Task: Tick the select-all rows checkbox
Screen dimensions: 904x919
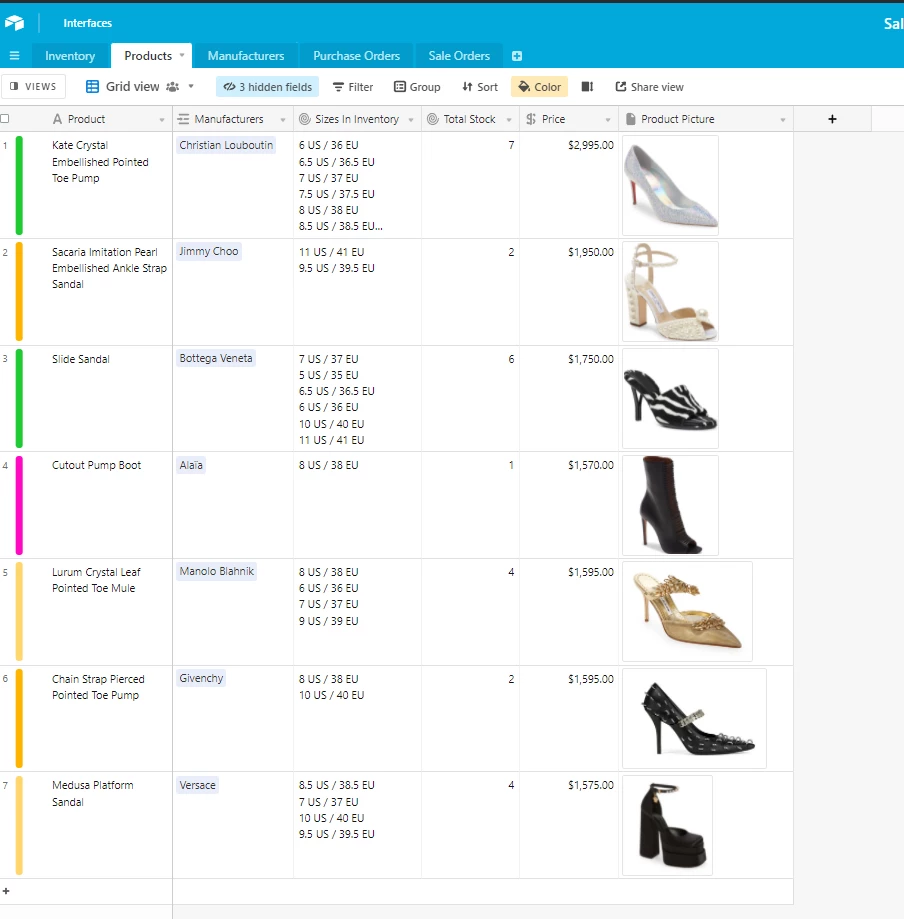Action: coord(5,119)
